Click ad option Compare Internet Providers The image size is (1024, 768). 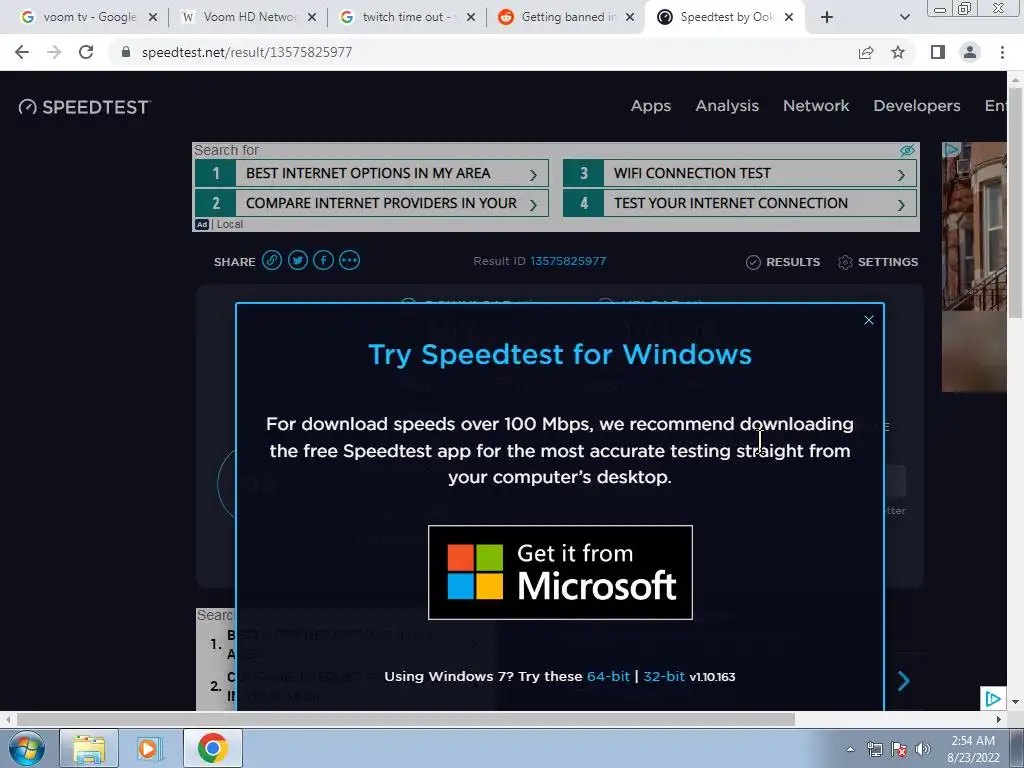coord(372,203)
